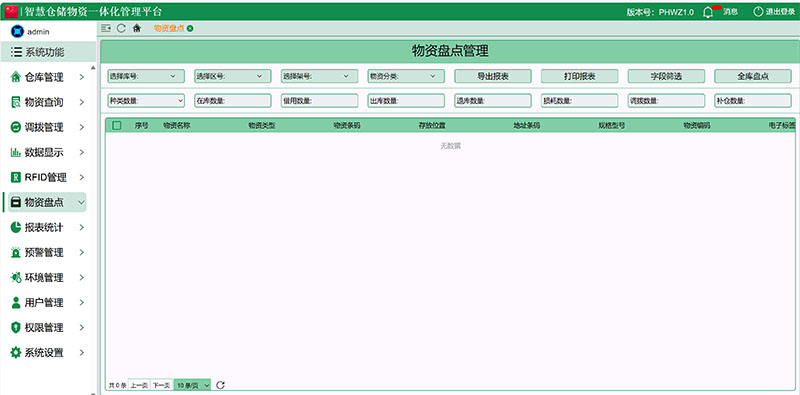Click the pagination refresh icon
800x395 pixels.
click(x=220, y=385)
